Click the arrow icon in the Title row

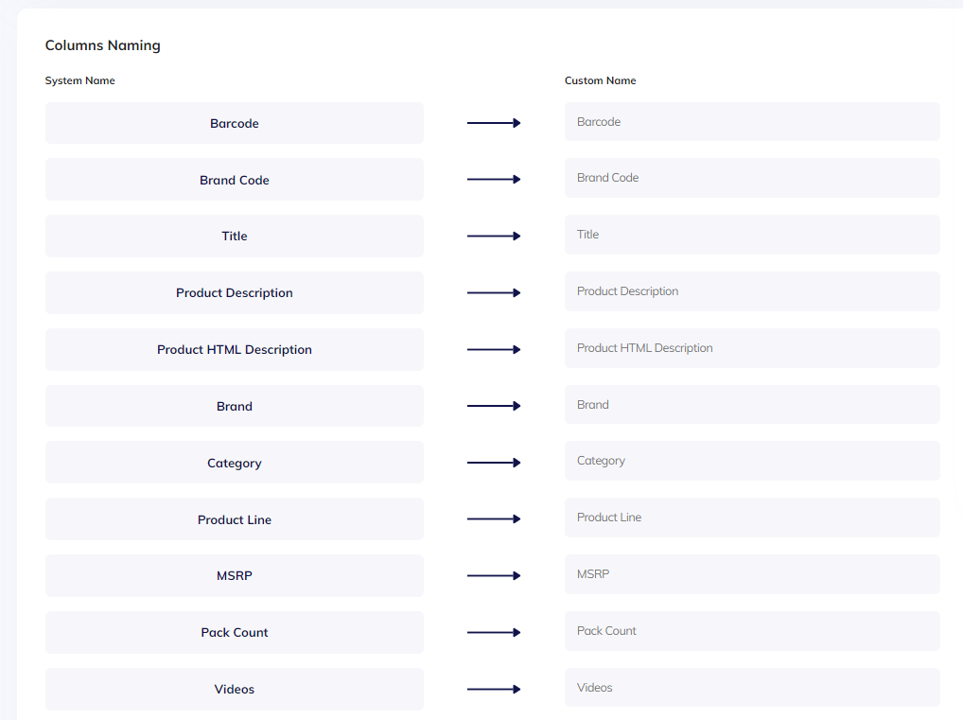click(494, 236)
